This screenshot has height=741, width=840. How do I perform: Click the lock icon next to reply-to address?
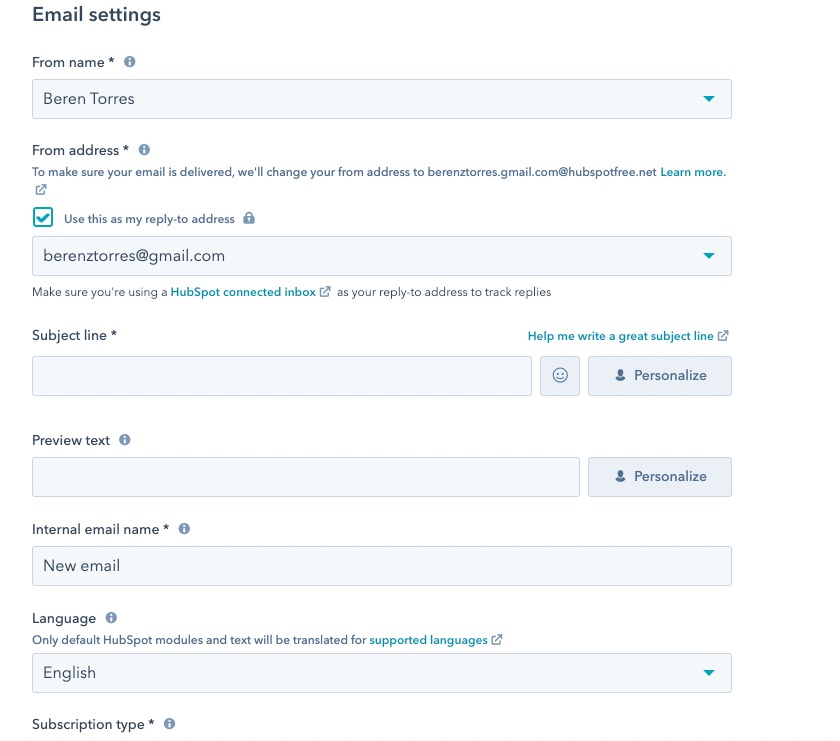tap(249, 218)
